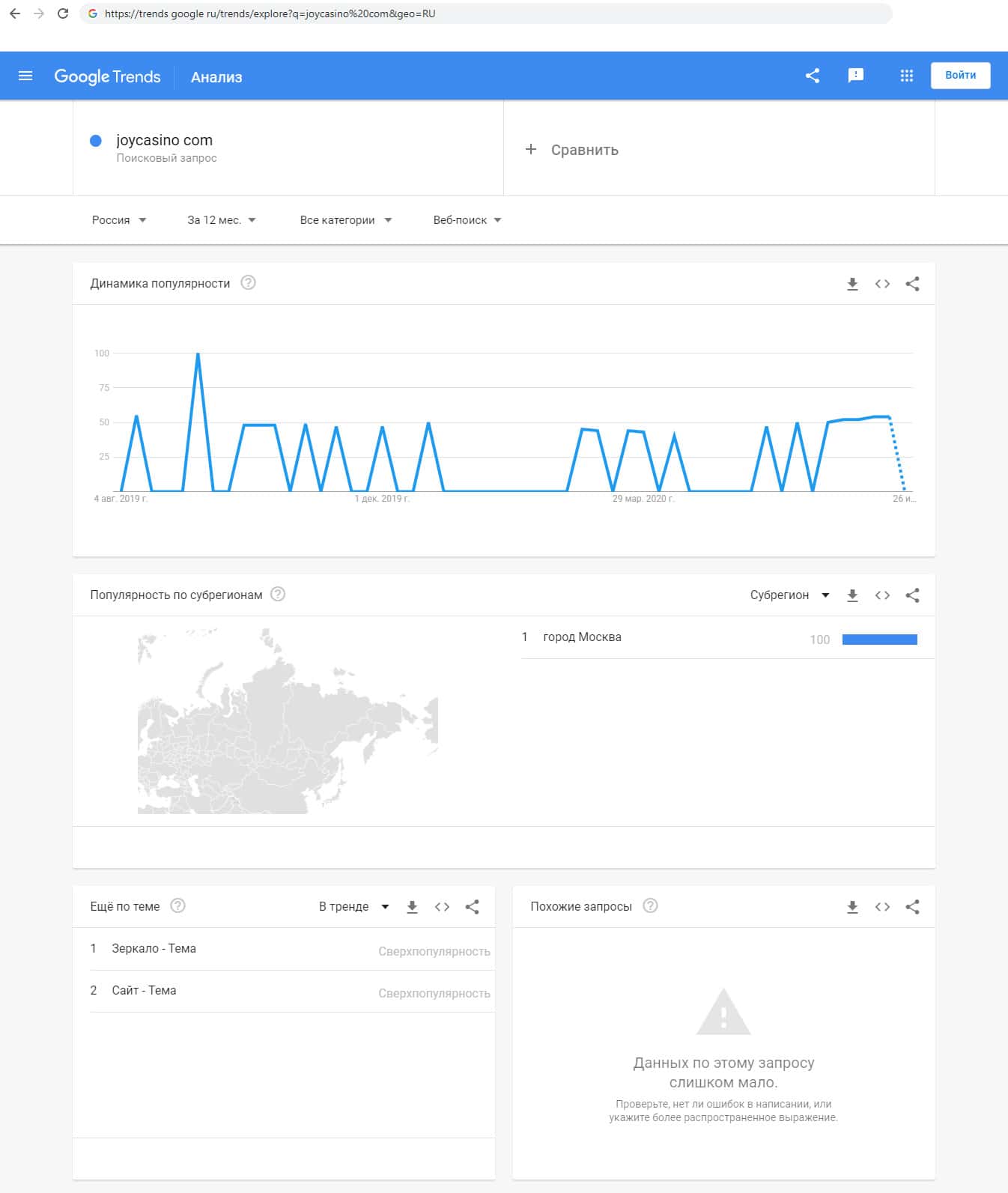Open the hamburger main menu
Viewport: 1008px width, 1193px height.
tap(25, 76)
